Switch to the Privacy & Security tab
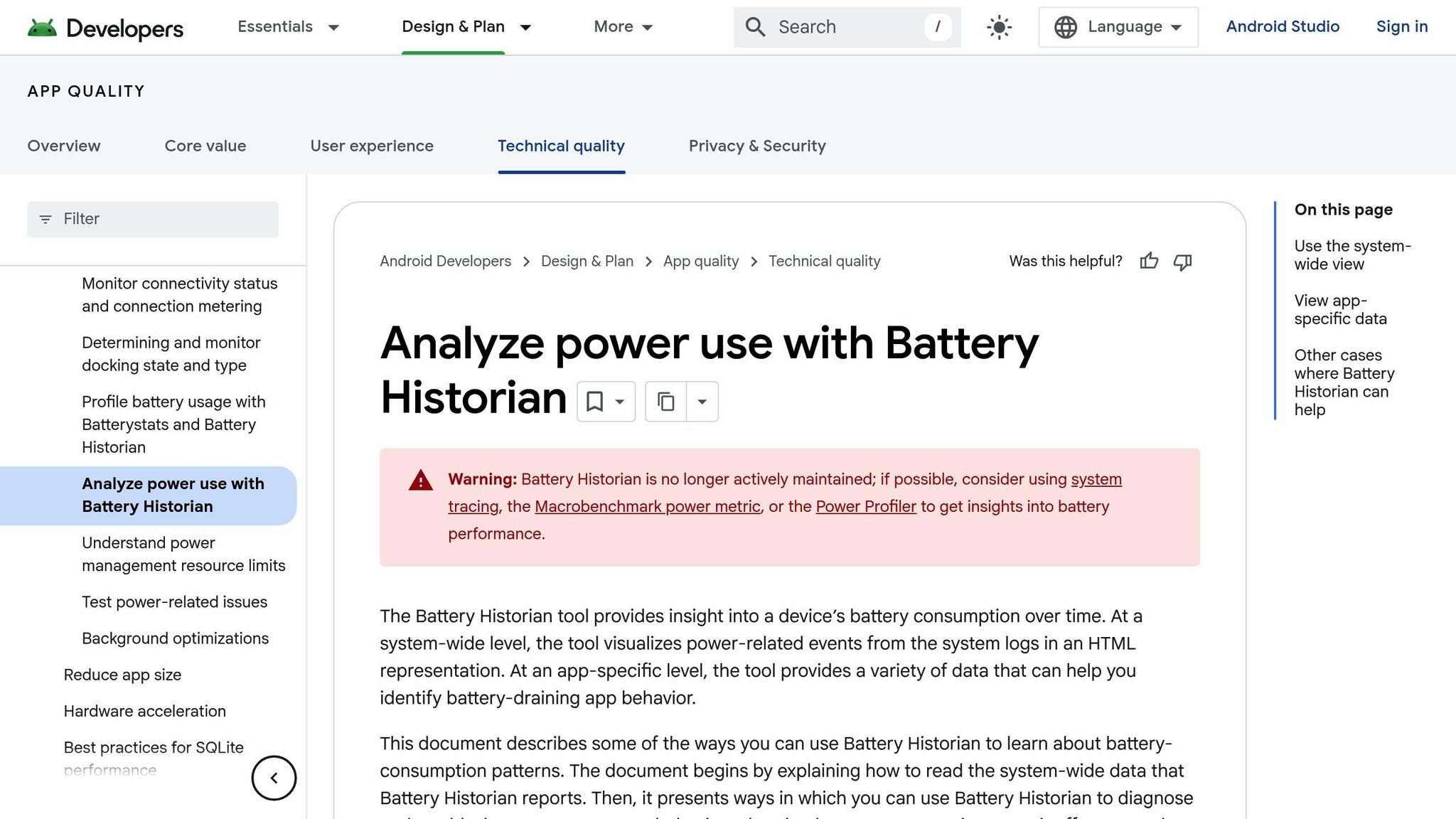The height and width of the screenshot is (819, 1456). [756, 146]
